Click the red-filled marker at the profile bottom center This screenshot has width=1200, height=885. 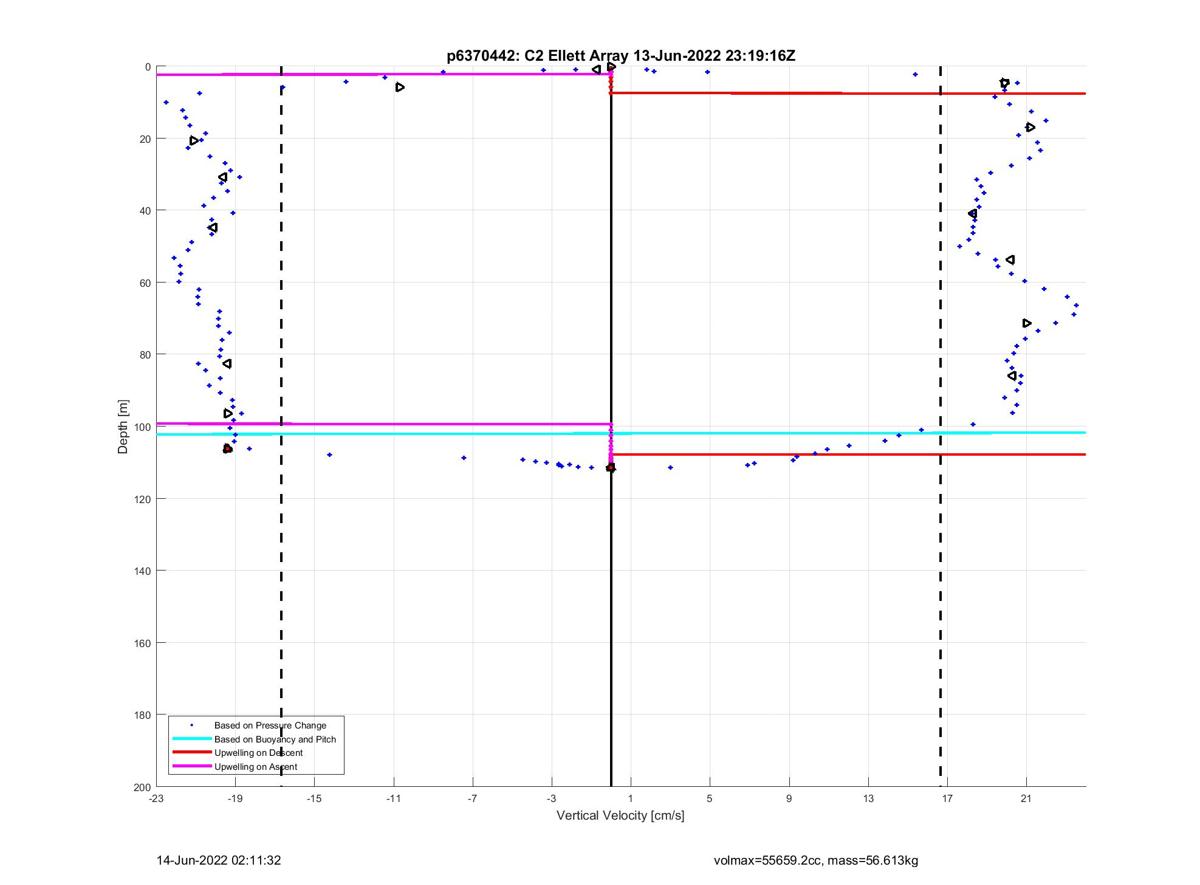click(x=610, y=468)
